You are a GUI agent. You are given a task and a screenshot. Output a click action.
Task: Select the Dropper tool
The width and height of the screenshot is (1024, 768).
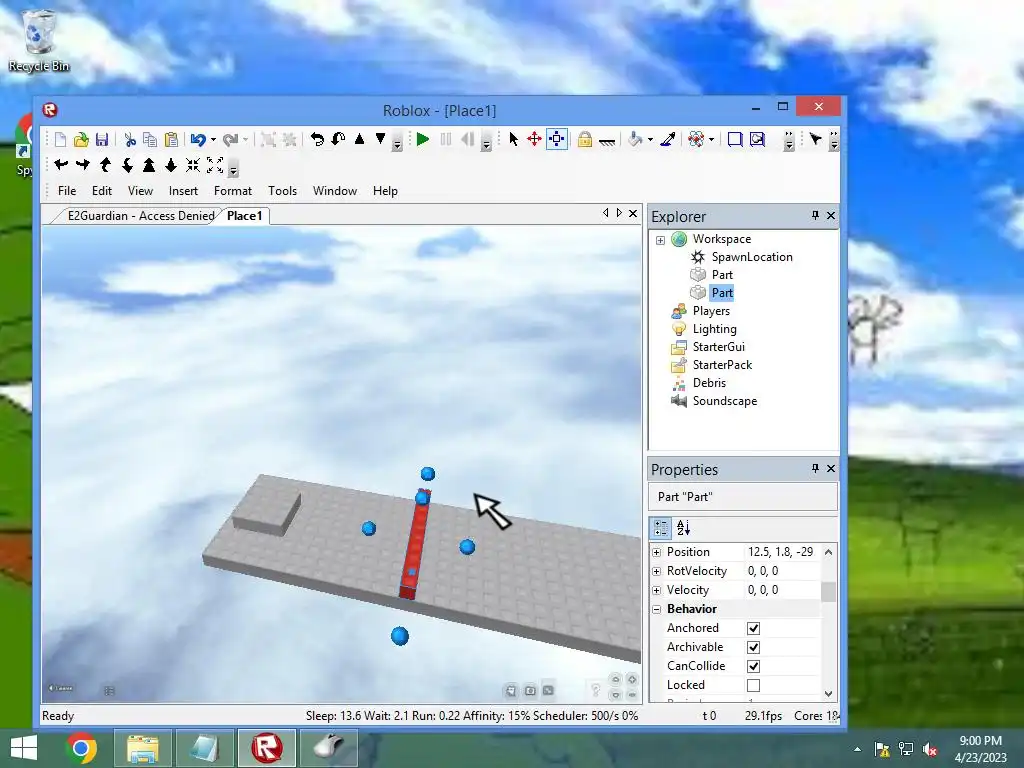(667, 139)
